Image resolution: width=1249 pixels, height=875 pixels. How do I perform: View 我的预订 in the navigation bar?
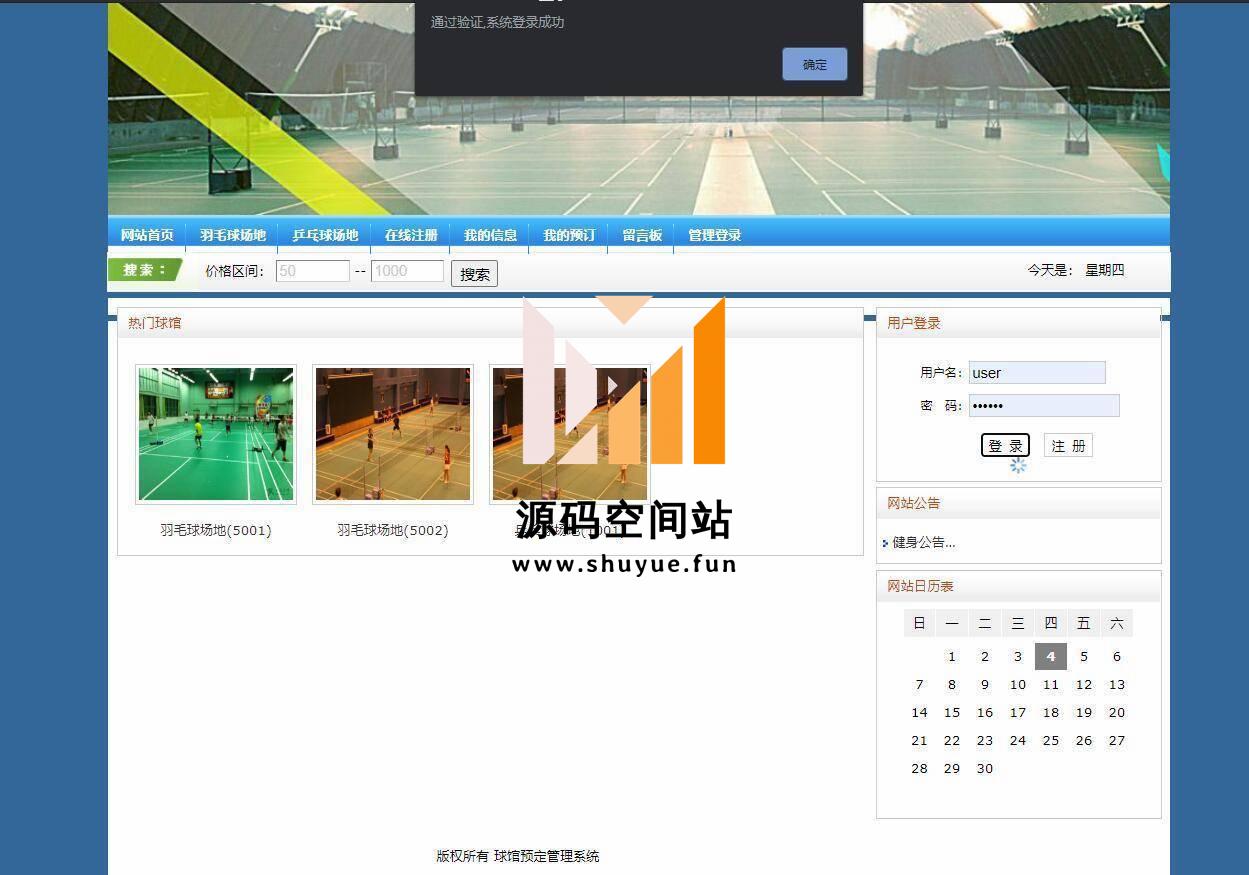coord(569,235)
